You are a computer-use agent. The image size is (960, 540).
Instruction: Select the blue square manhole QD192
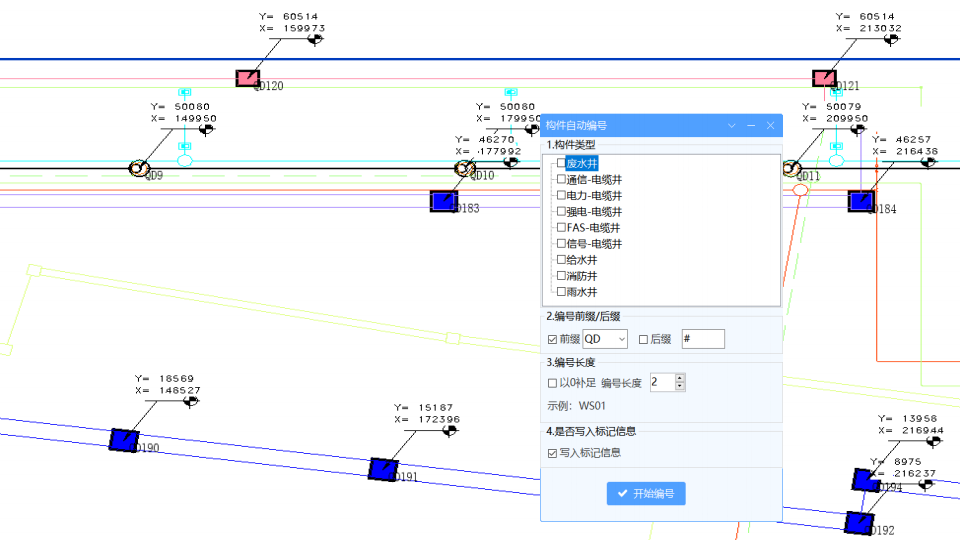tap(859, 523)
